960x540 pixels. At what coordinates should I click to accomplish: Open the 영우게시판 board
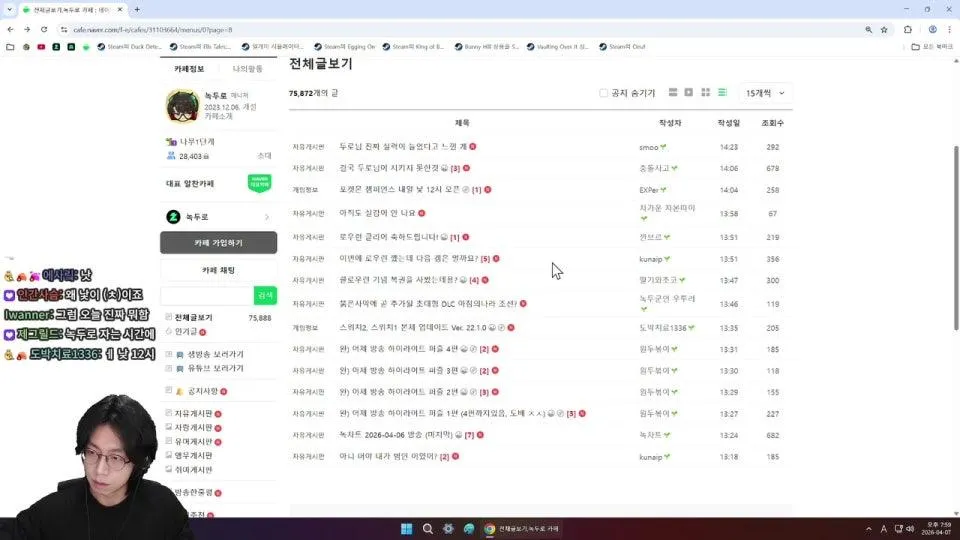pyautogui.click(x=193, y=456)
